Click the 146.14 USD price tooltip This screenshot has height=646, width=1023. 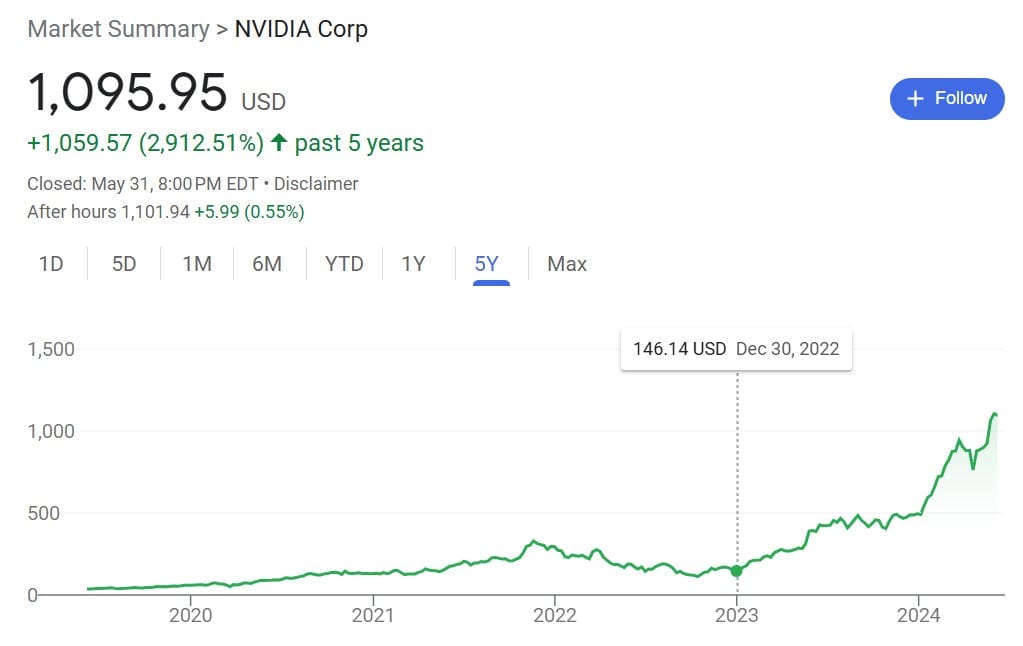click(680, 349)
